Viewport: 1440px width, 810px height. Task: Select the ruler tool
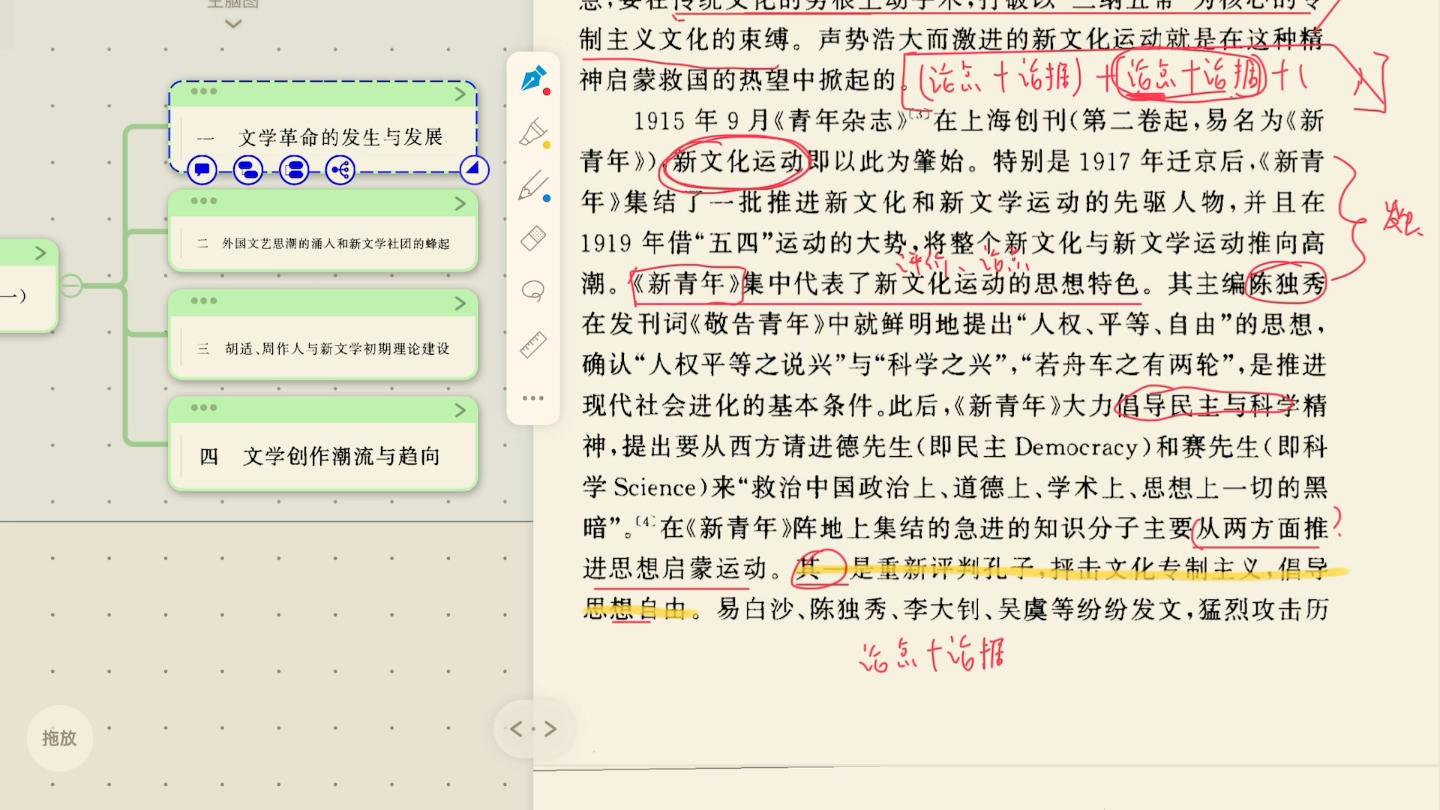(534, 345)
